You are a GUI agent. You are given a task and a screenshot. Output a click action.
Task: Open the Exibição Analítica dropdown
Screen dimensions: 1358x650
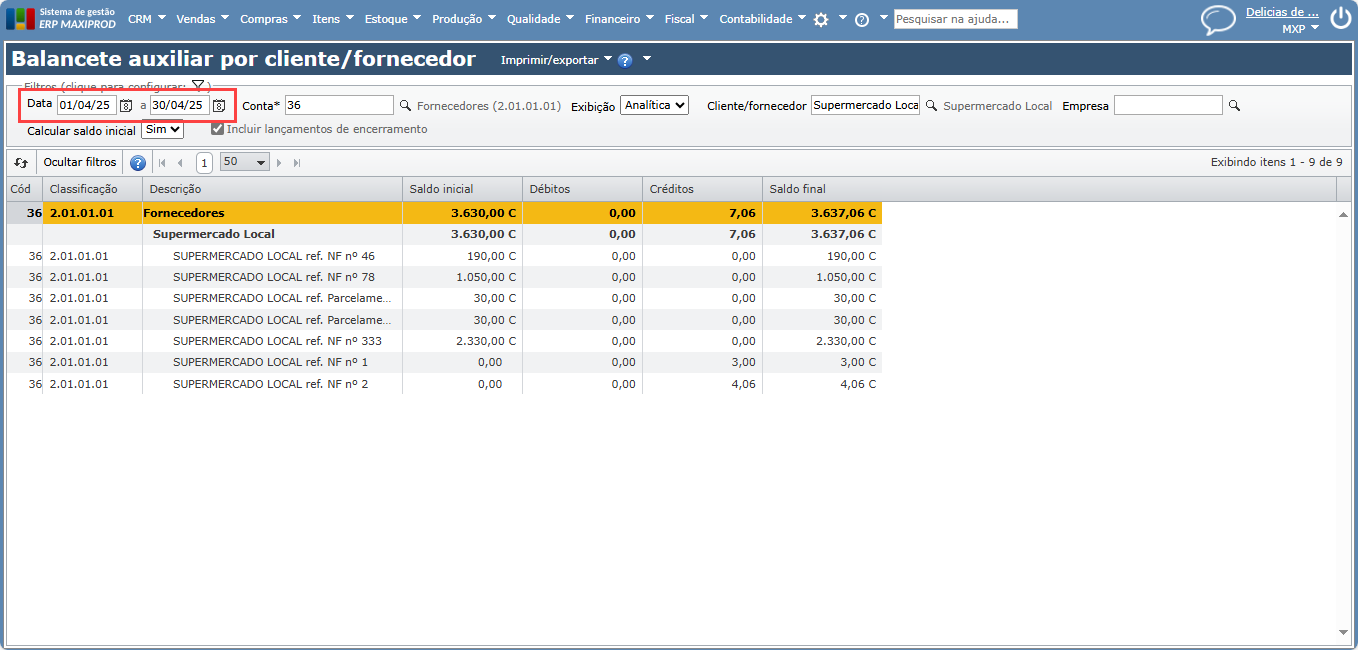pyautogui.click(x=654, y=105)
